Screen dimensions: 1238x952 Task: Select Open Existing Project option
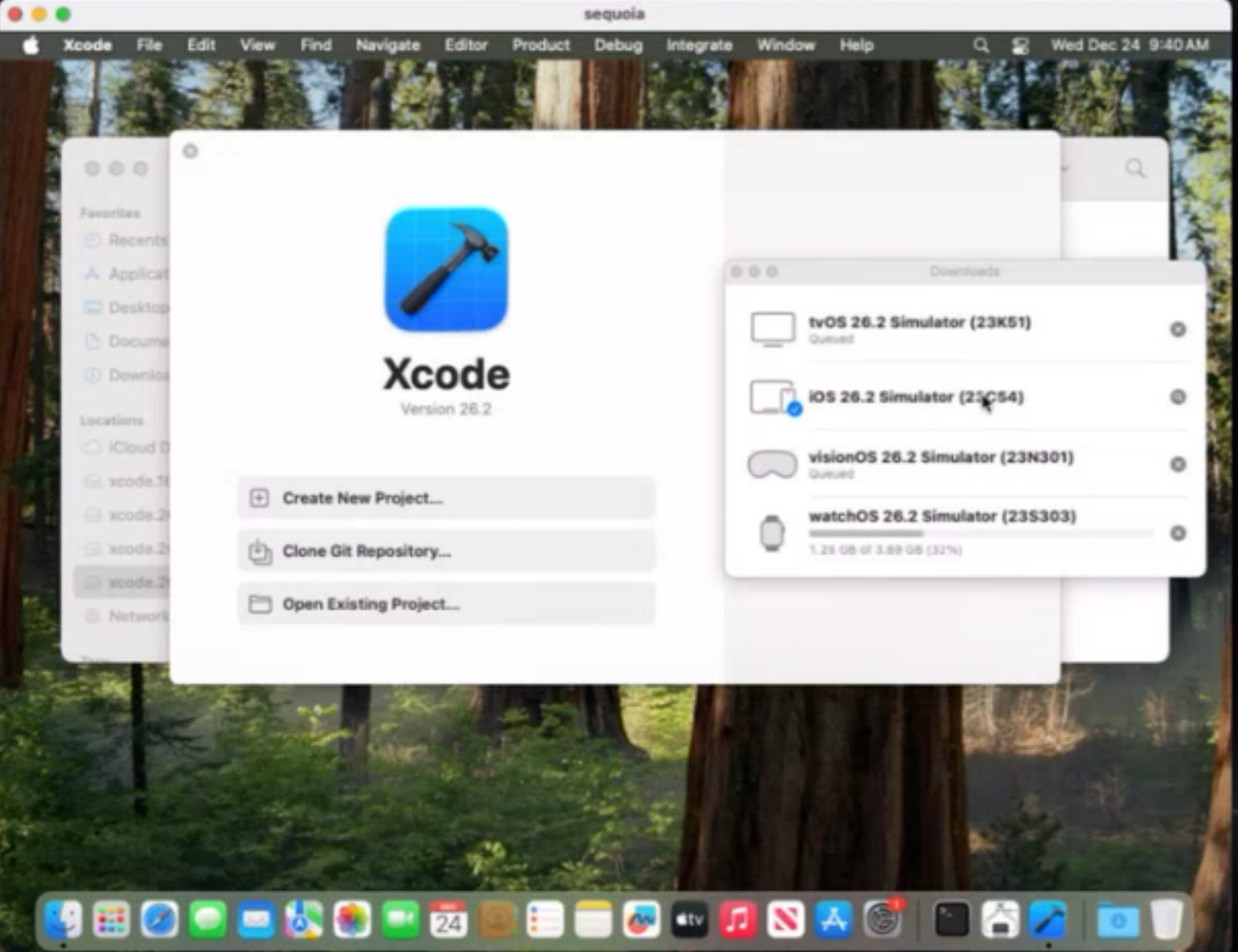(x=446, y=604)
